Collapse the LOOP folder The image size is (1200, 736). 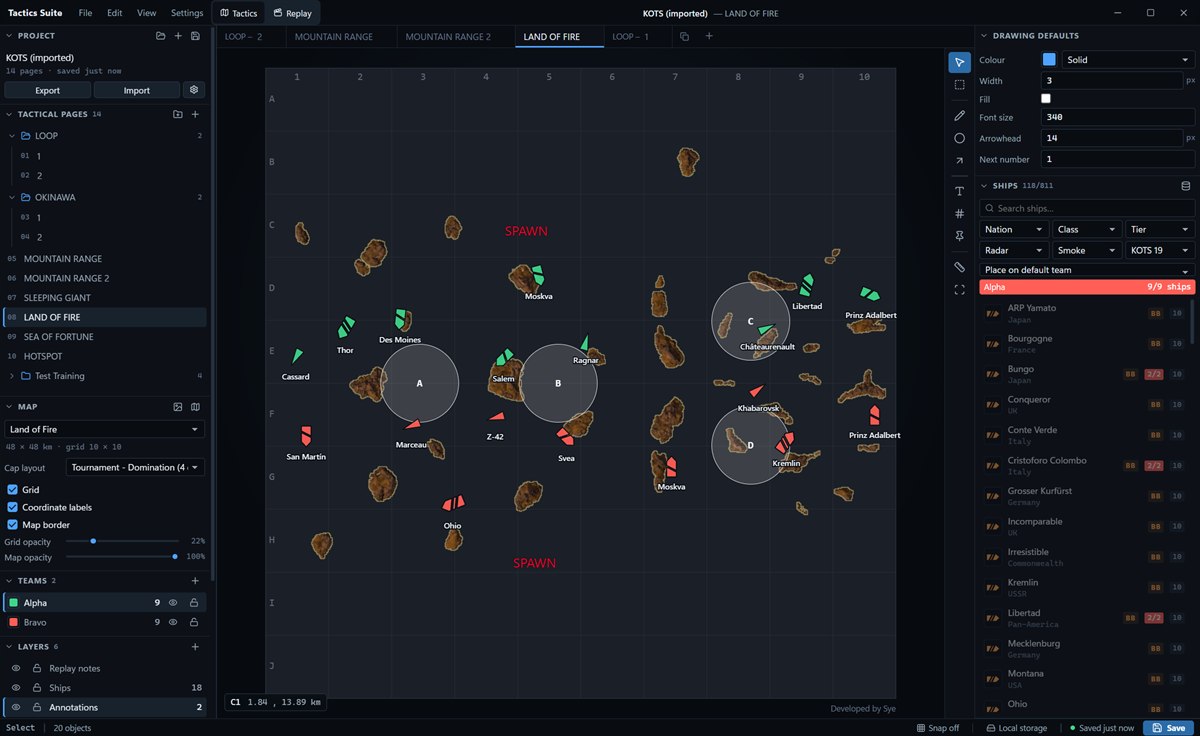tap(12, 136)
